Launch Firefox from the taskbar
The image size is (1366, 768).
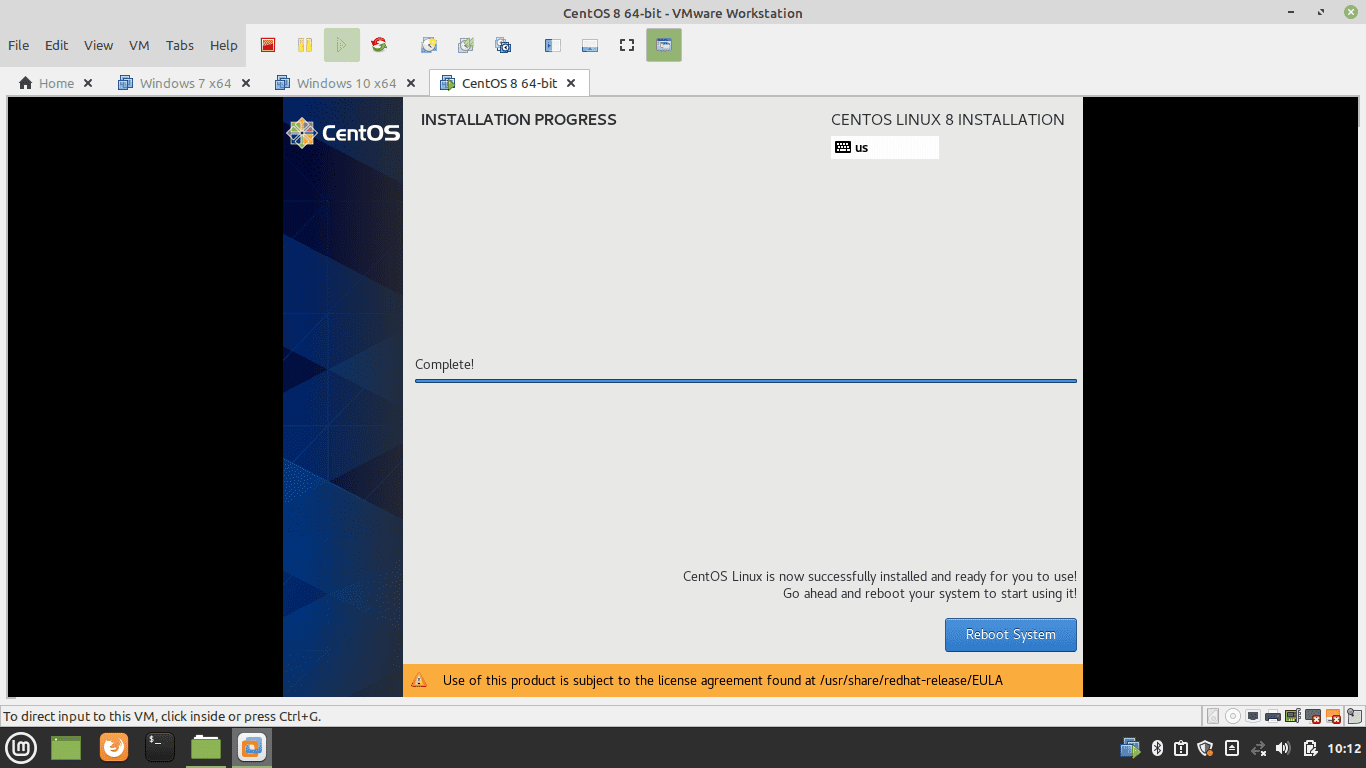(x=114, y=747)
